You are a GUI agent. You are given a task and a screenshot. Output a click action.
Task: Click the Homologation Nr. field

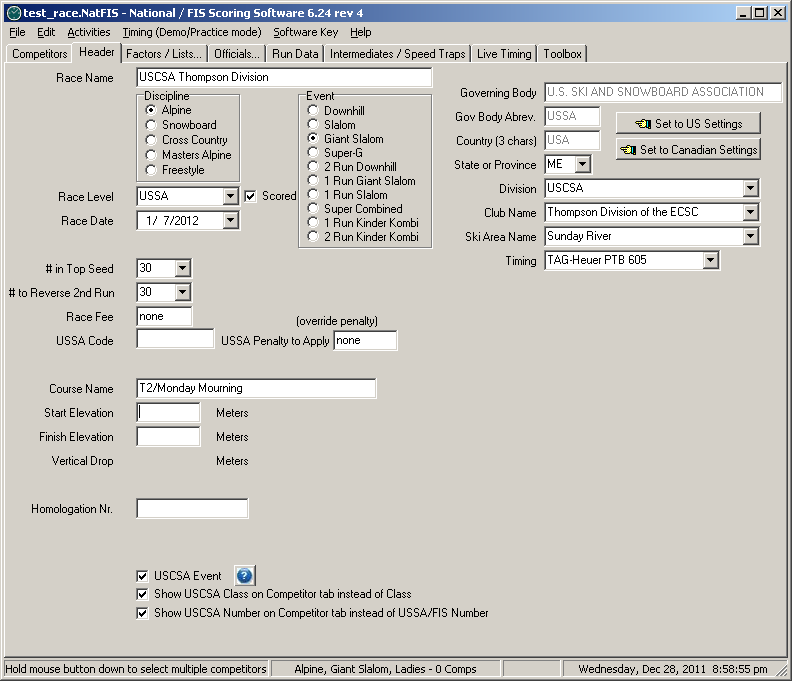[192, 508]
